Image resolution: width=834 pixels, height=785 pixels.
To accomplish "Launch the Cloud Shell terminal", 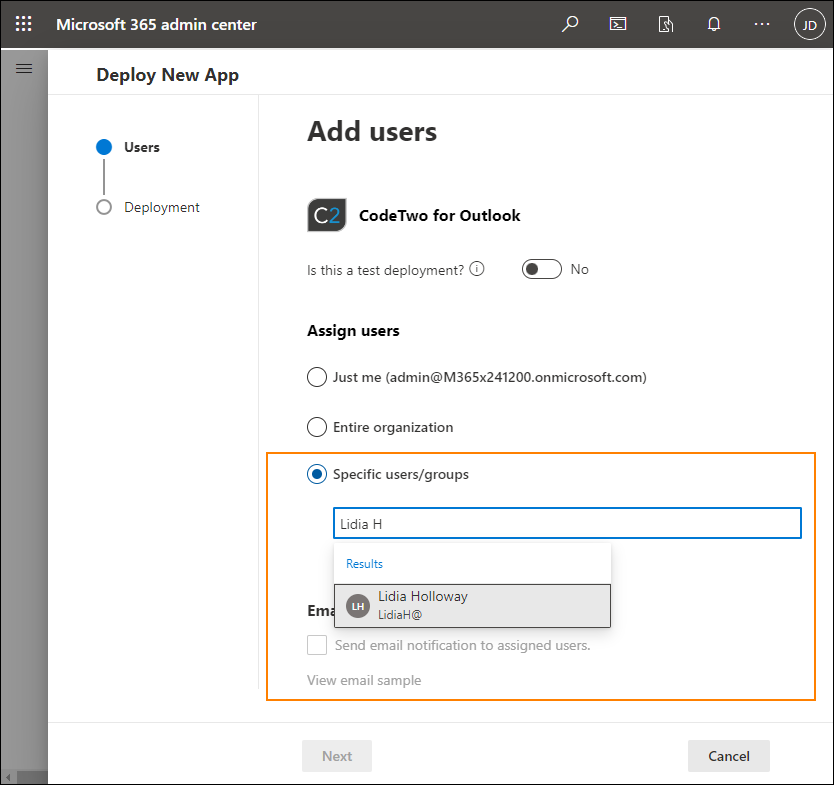I will (x=617, y=23).
